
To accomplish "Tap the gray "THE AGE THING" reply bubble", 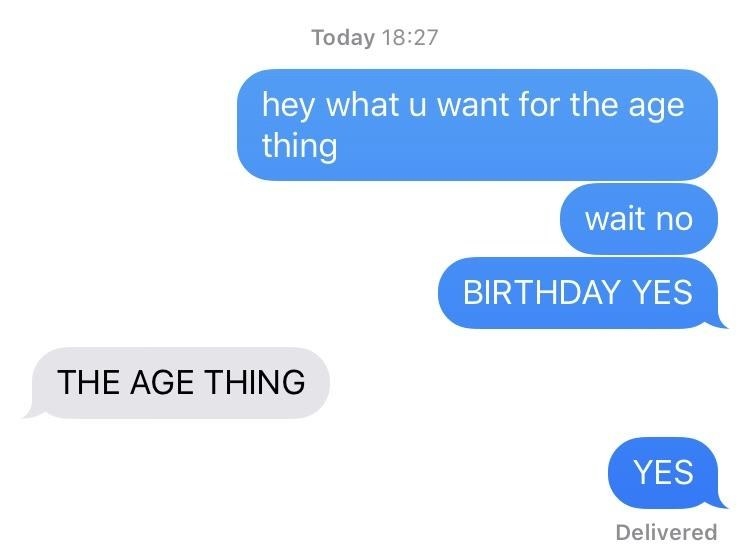I will point(178,383).
